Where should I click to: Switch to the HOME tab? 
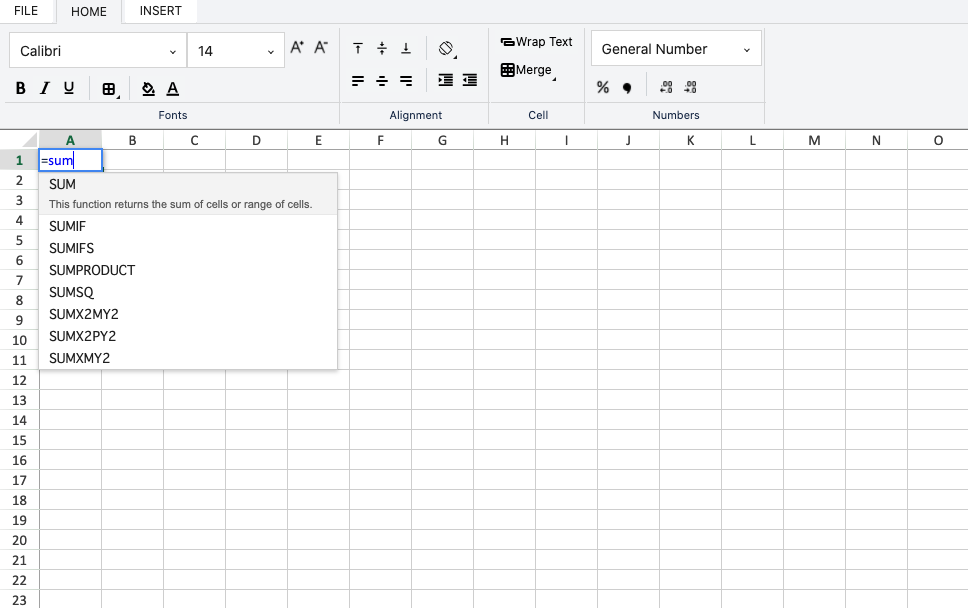pos(89,11)
